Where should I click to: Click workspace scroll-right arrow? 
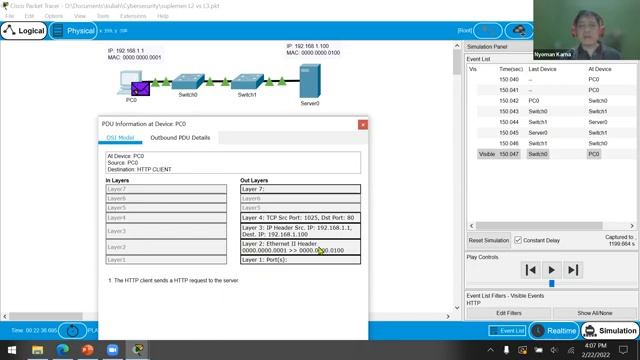pyautogui.click(x=448, y=316)
